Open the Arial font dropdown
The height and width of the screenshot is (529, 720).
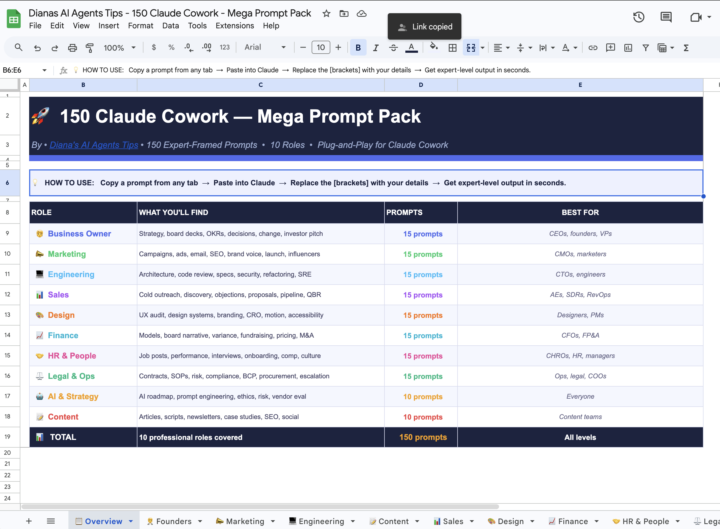(x=265, y=47)
